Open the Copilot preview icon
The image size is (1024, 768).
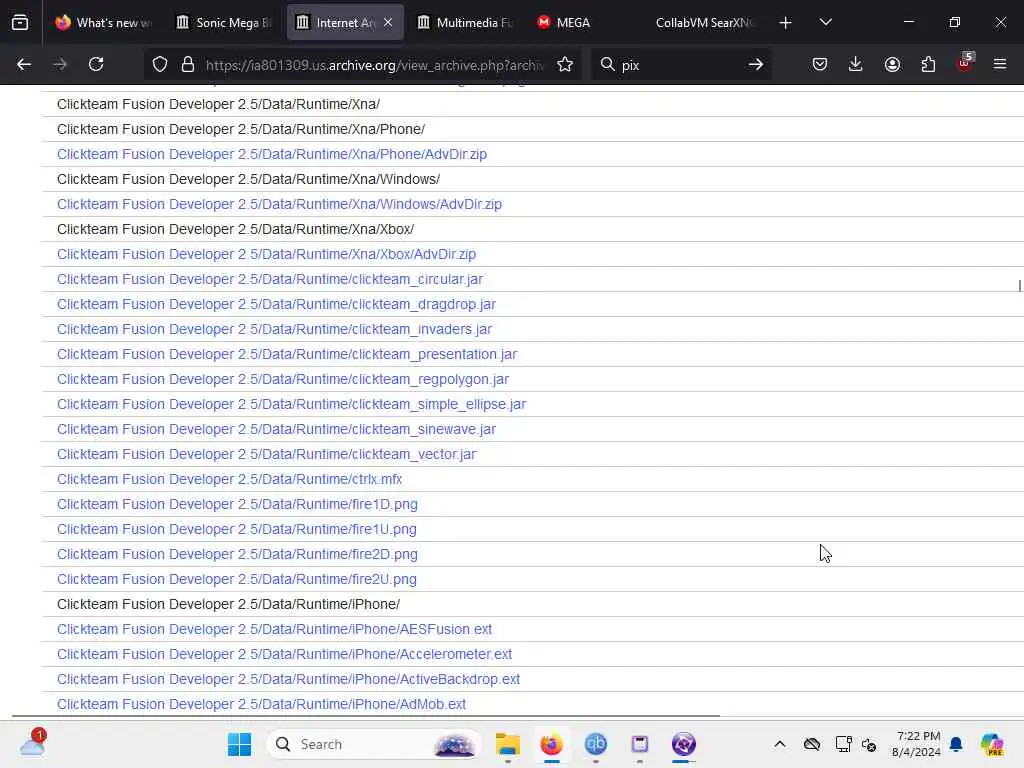(992, 744)
